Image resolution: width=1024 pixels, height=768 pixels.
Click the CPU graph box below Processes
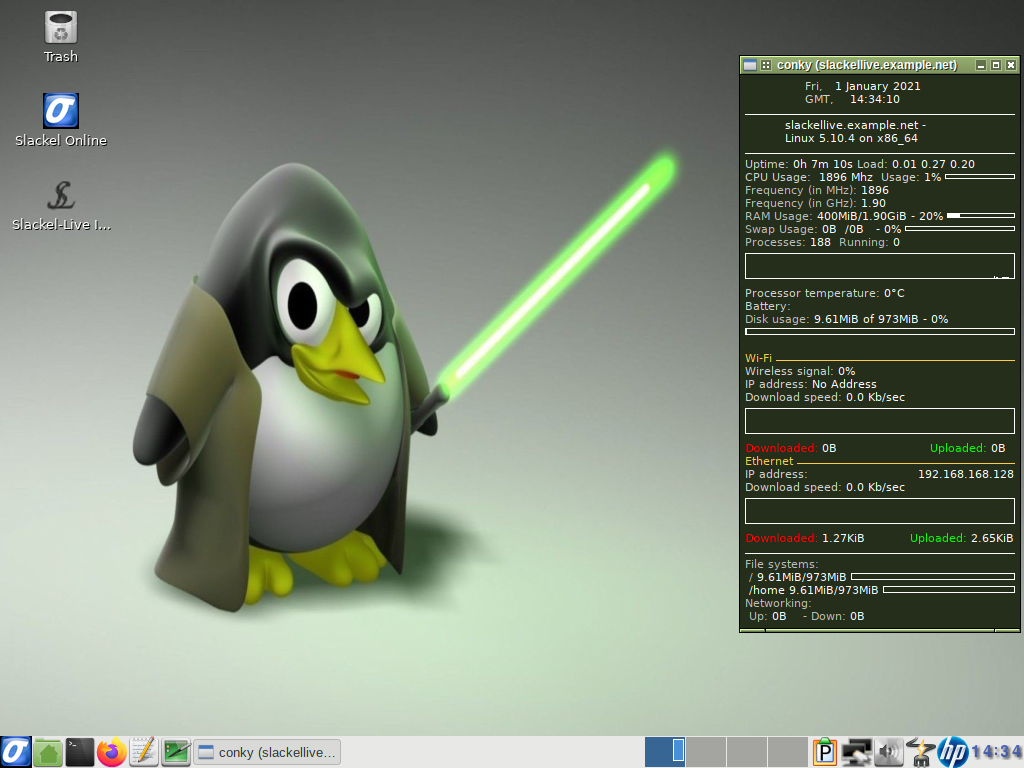click(x=880, y=266)
